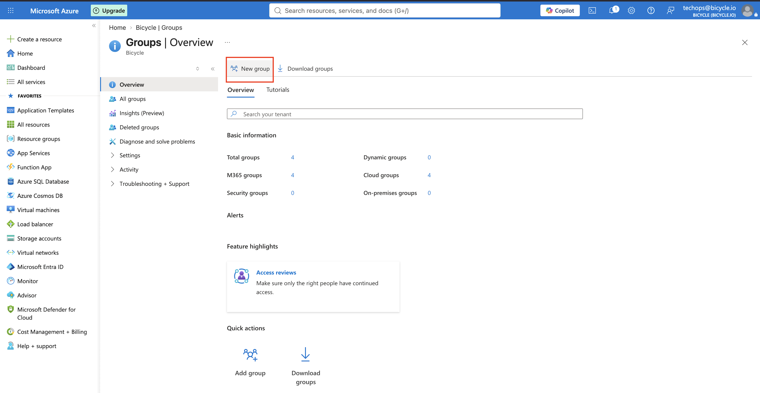Open App Services
The image size is (760, 393).
[28, 153]
